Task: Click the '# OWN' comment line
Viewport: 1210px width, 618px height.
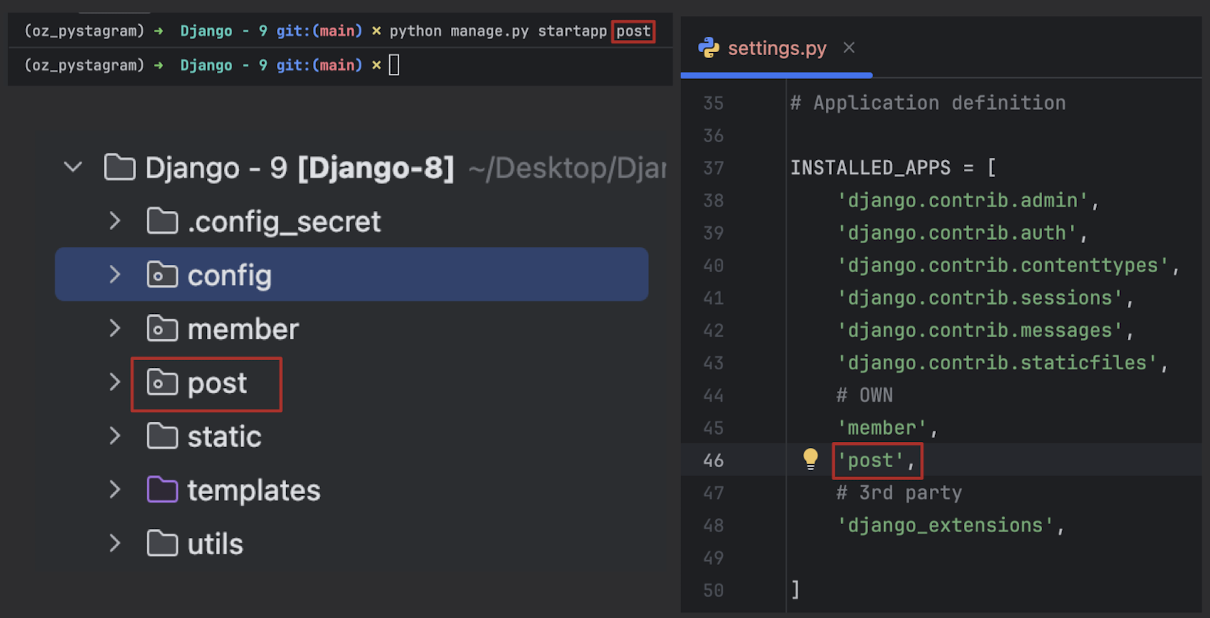Action: 865,395
